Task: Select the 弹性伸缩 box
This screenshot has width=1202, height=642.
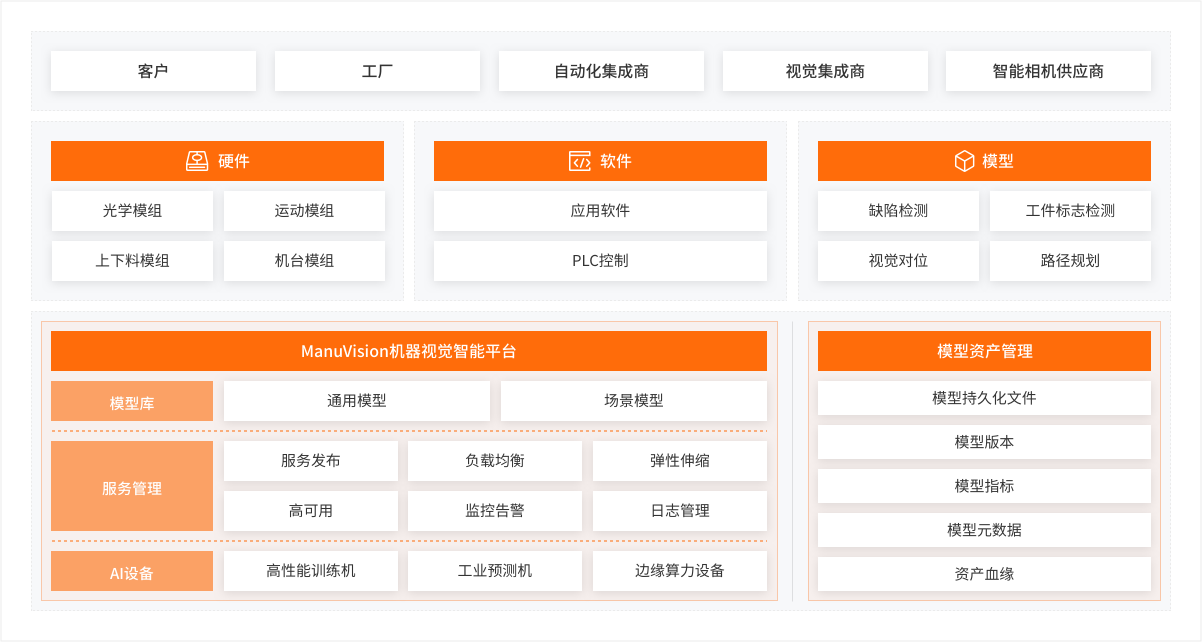Action: coord(680,461)
